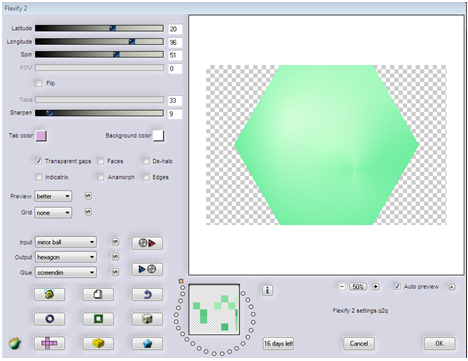This screenshot has width=468, height=361.
Task: Click the dice randomize button
Action: [147, 319]
